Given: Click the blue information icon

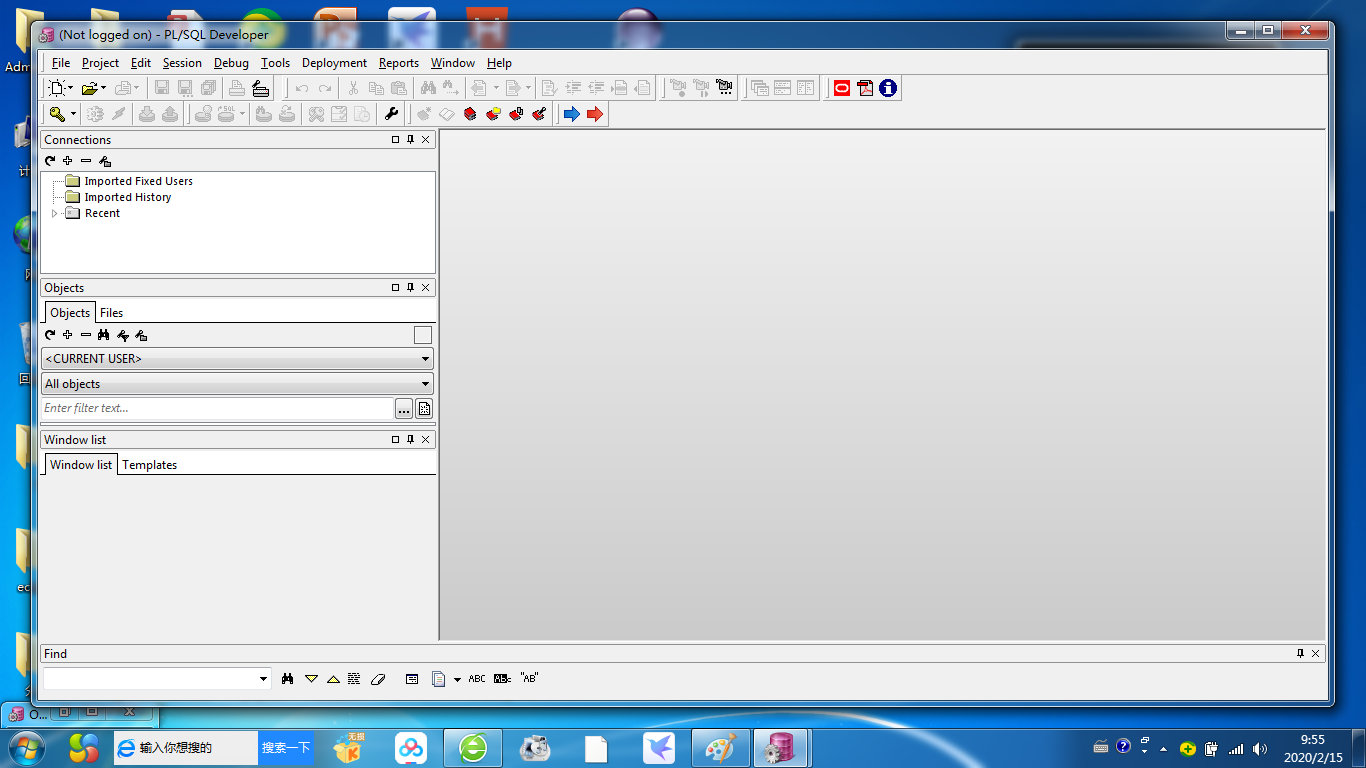Looking at the screenshot, I should coord(888,88).
